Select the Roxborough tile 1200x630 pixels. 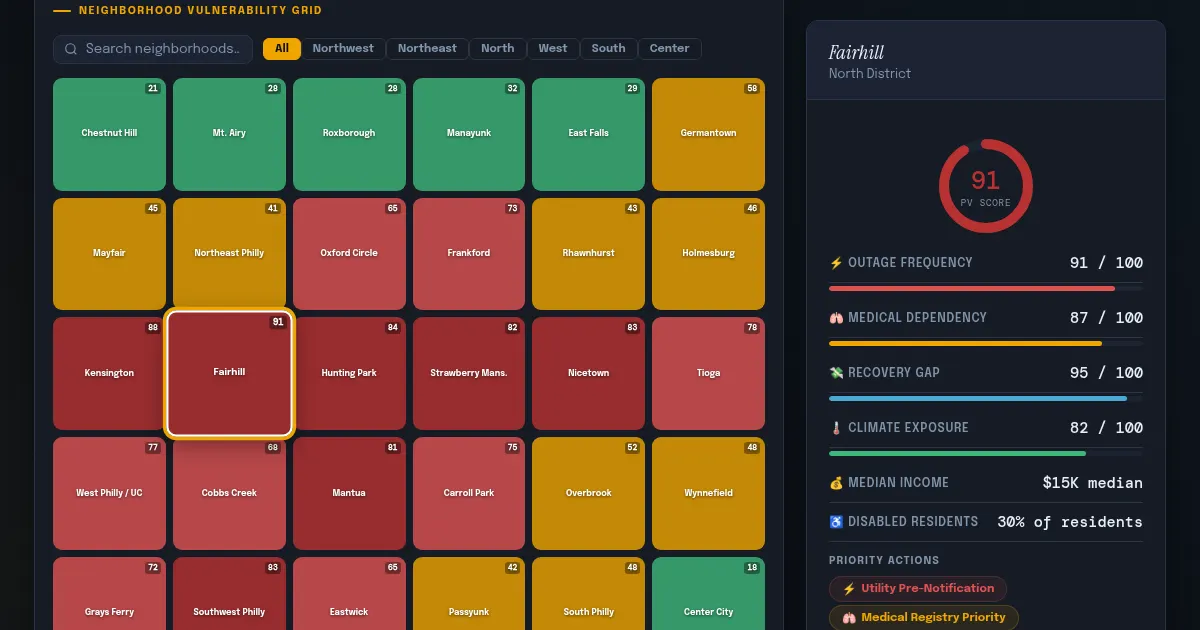click(349, 134)
